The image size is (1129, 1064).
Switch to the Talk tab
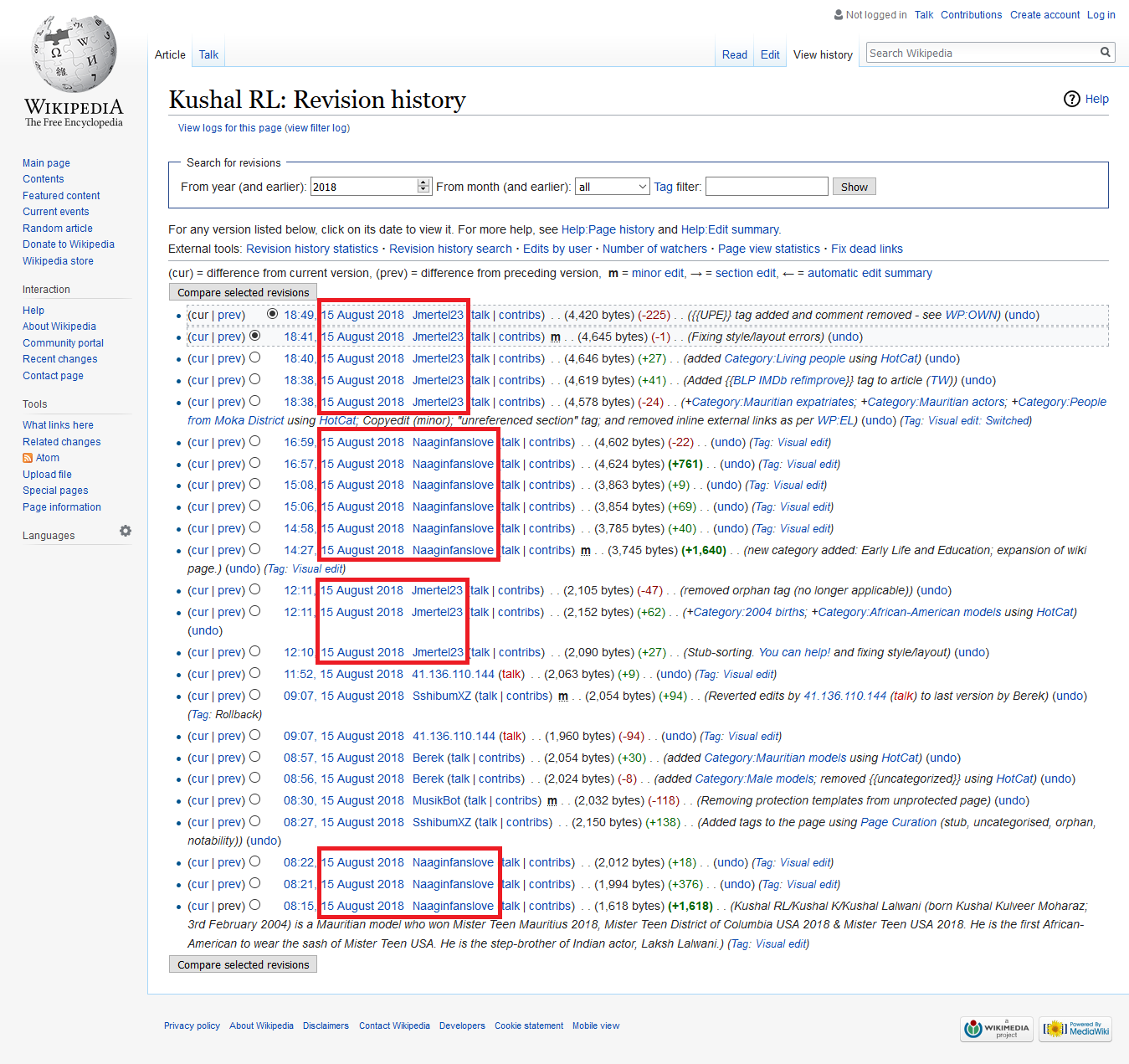pyautogui.click(x=208, y=54)
